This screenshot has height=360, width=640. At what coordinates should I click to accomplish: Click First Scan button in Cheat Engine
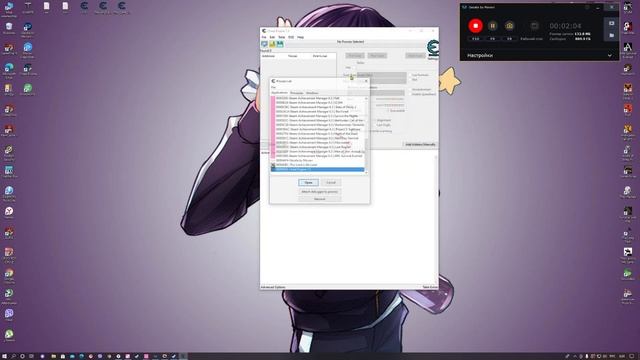point(355,56)
